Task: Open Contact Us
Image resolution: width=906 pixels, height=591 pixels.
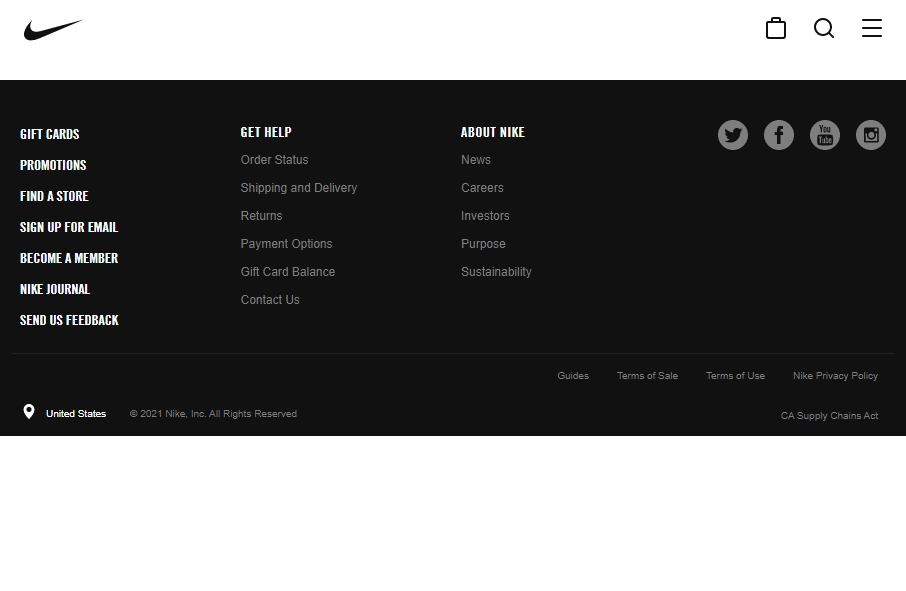Action: 270,300
